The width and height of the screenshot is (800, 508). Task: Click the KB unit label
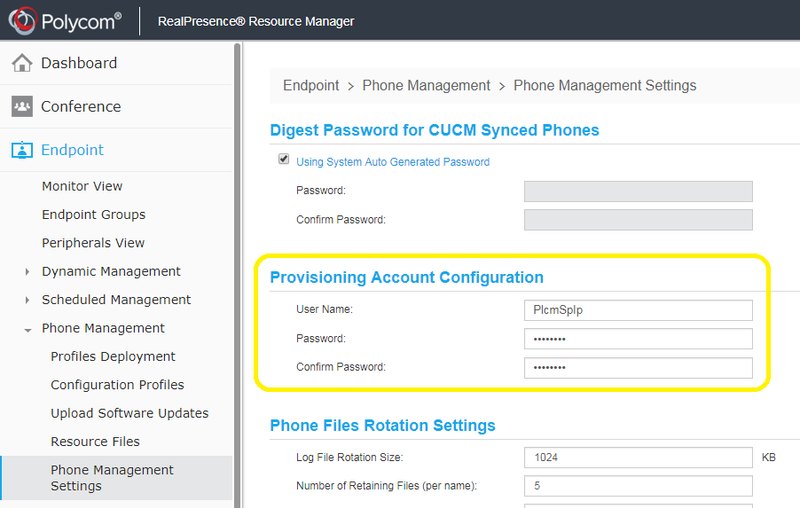pyautogui.click(x=768, y=458)
